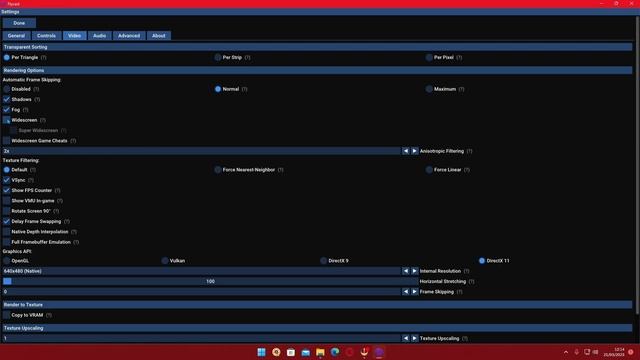Click help icon beside Show FPS Counter
The height and width of the screenshot is (360, 640).
(58, 191)
